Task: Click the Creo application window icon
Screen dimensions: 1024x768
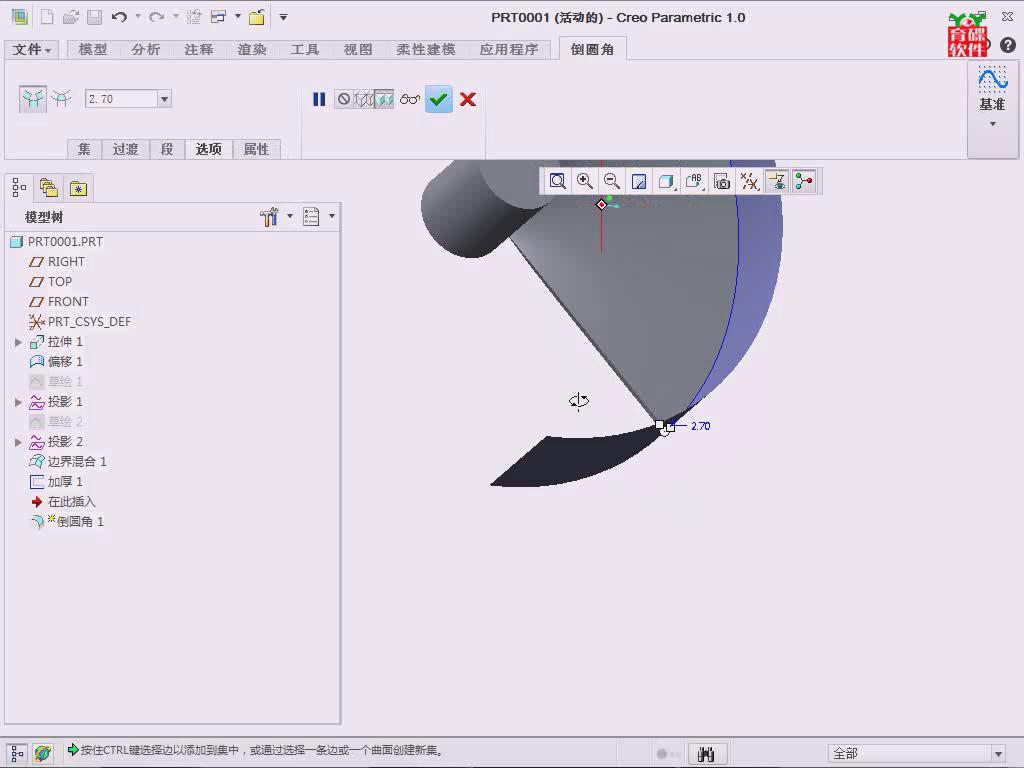Action: tap(20, 17)
